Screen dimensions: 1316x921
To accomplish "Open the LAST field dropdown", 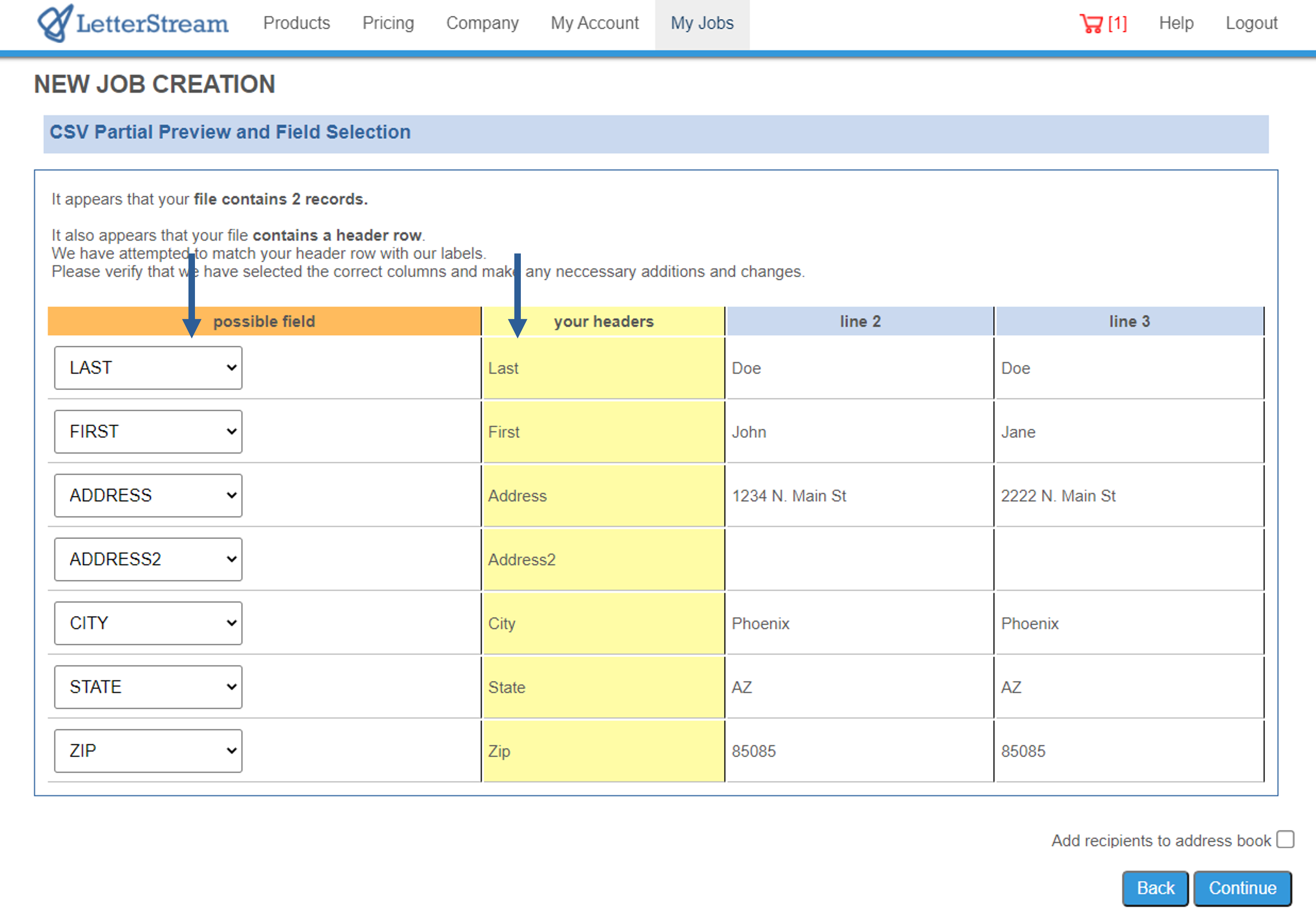I will pos(148,367).
